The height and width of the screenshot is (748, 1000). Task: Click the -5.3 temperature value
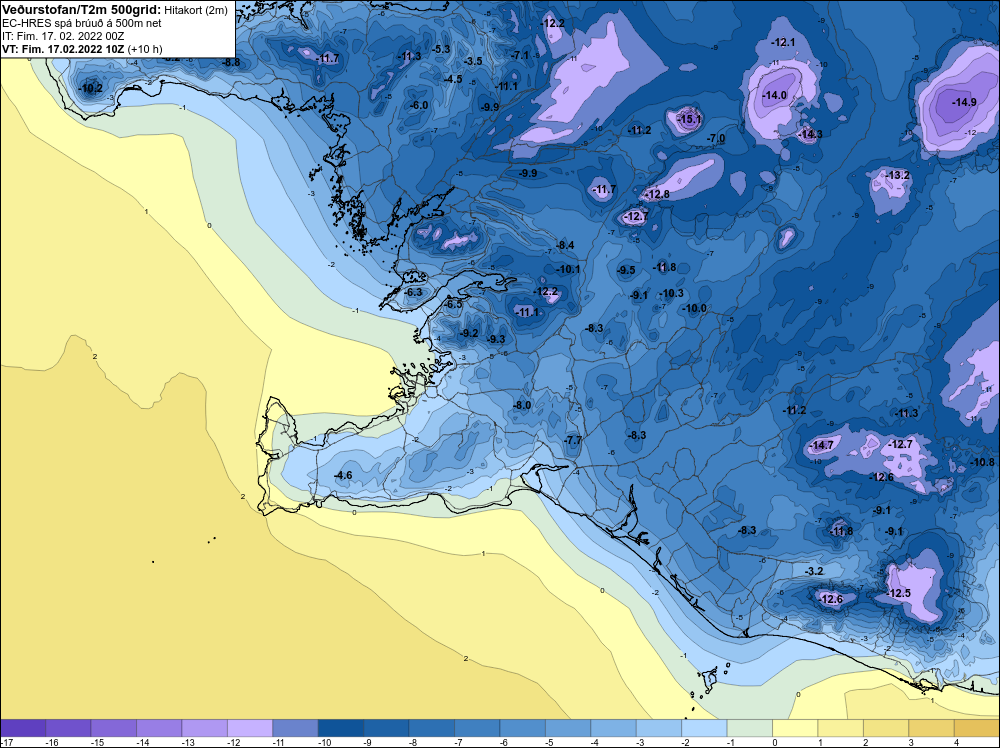point(441,49)
